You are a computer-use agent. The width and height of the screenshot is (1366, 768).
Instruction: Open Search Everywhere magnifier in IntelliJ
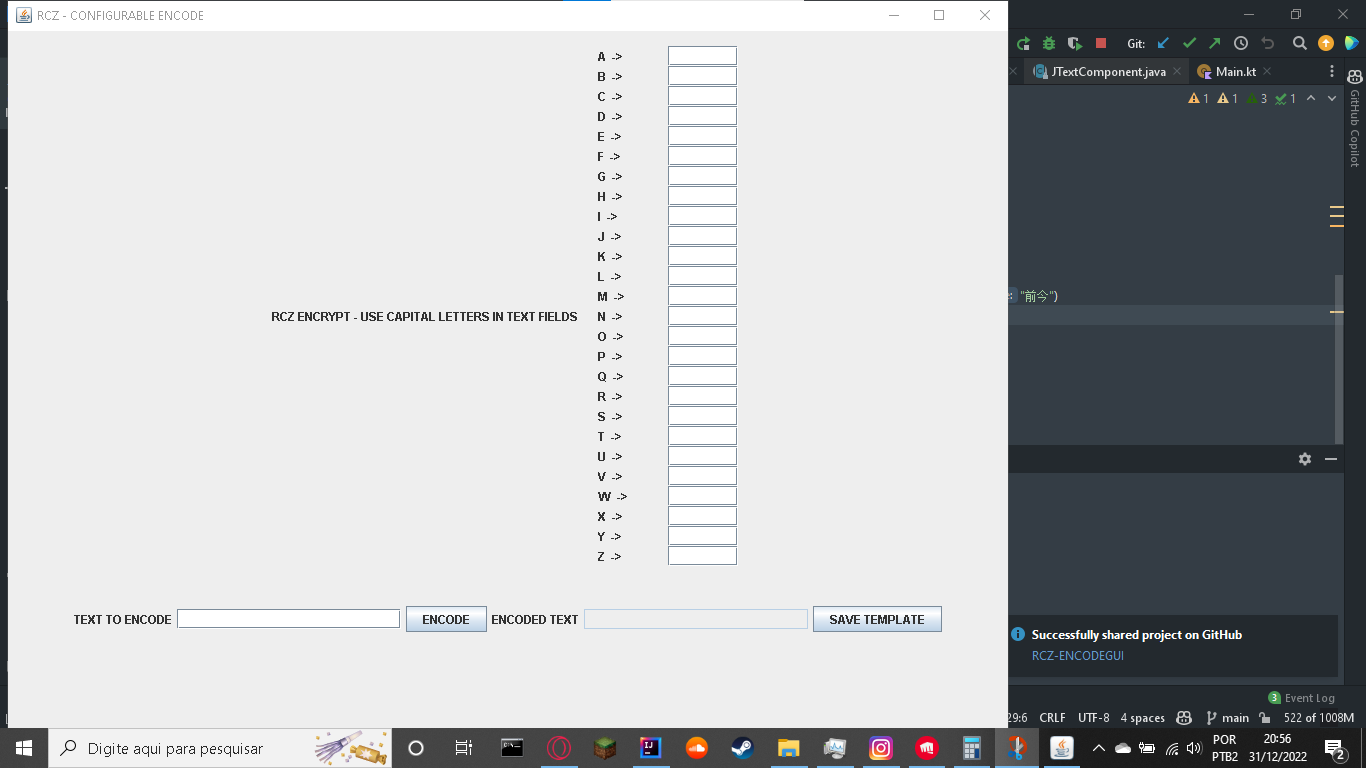click(x=1300, y=43)
